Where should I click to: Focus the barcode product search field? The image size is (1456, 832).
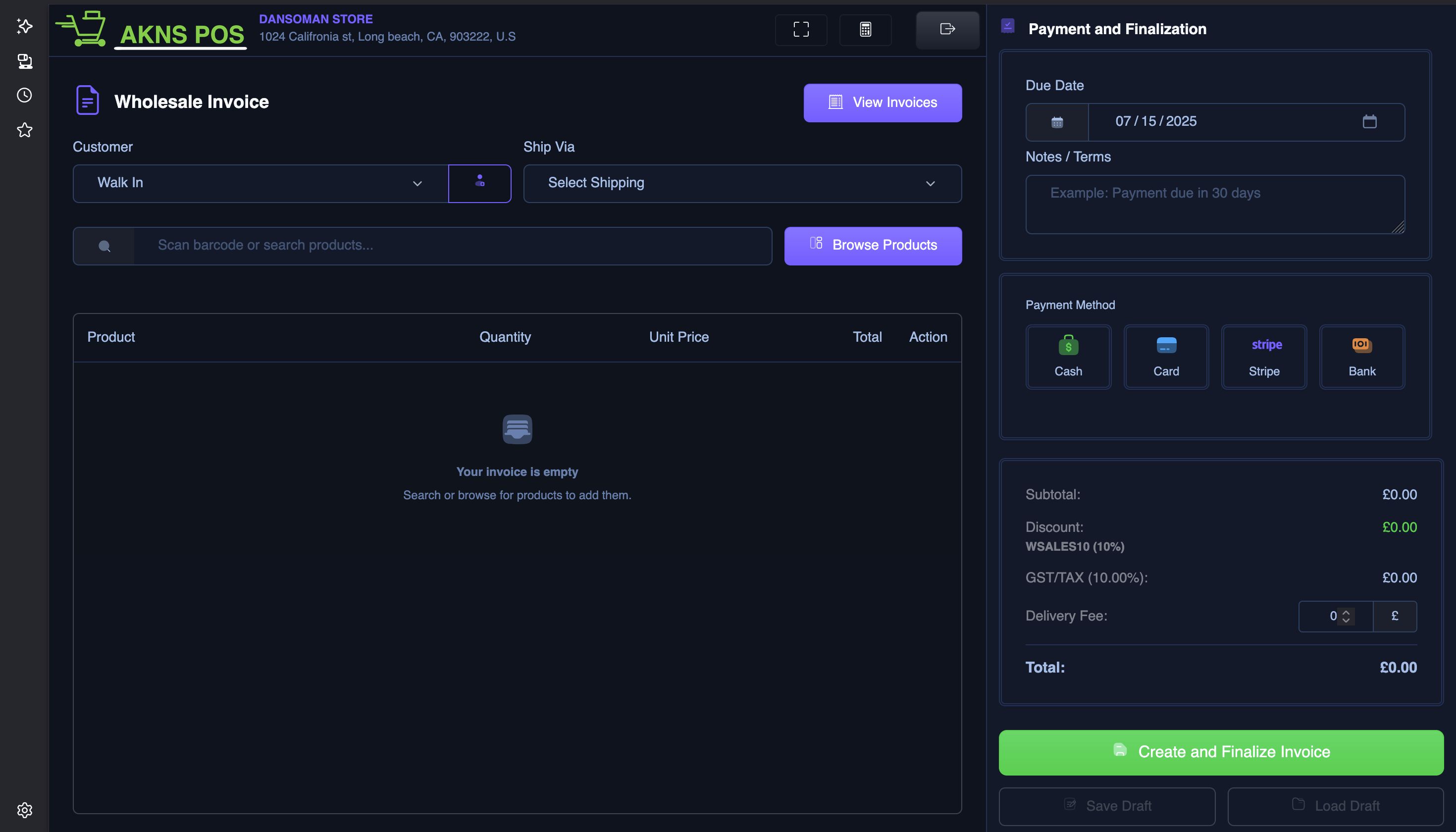[453, 246]
